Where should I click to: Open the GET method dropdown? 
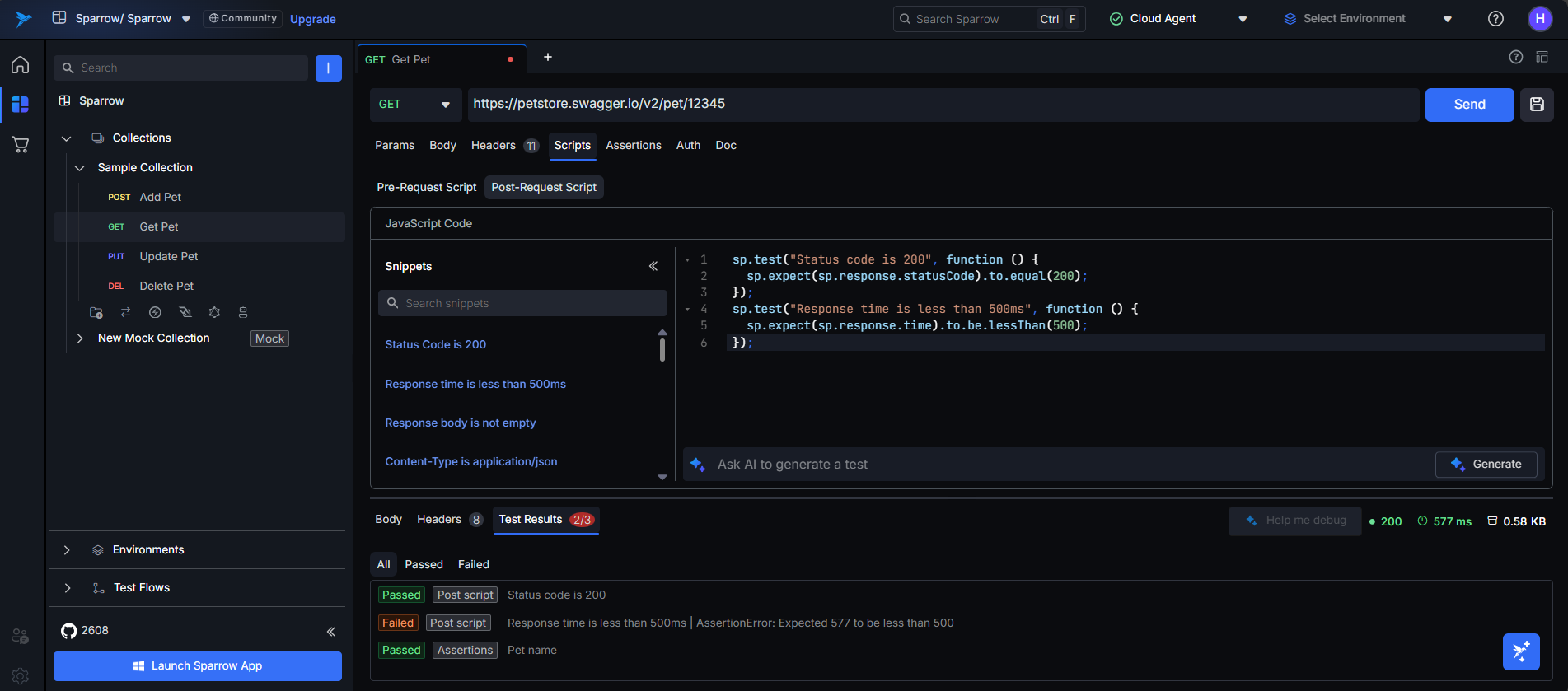click(x=414, y=105)
